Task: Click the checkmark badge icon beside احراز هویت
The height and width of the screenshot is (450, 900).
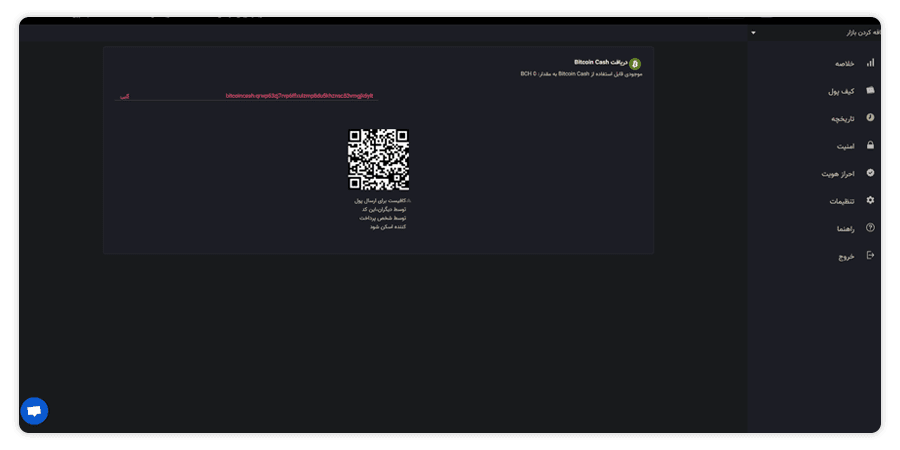Action: coord(870,173)
